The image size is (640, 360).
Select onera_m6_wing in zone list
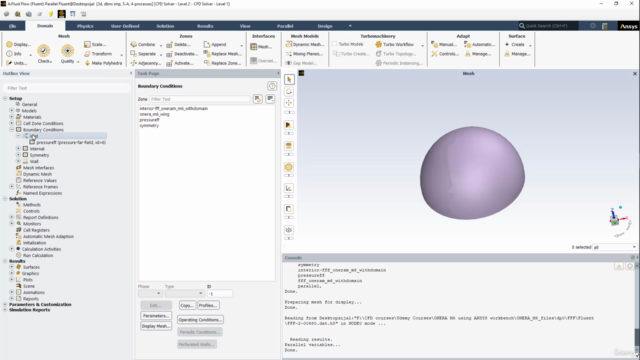pos(154,114)
